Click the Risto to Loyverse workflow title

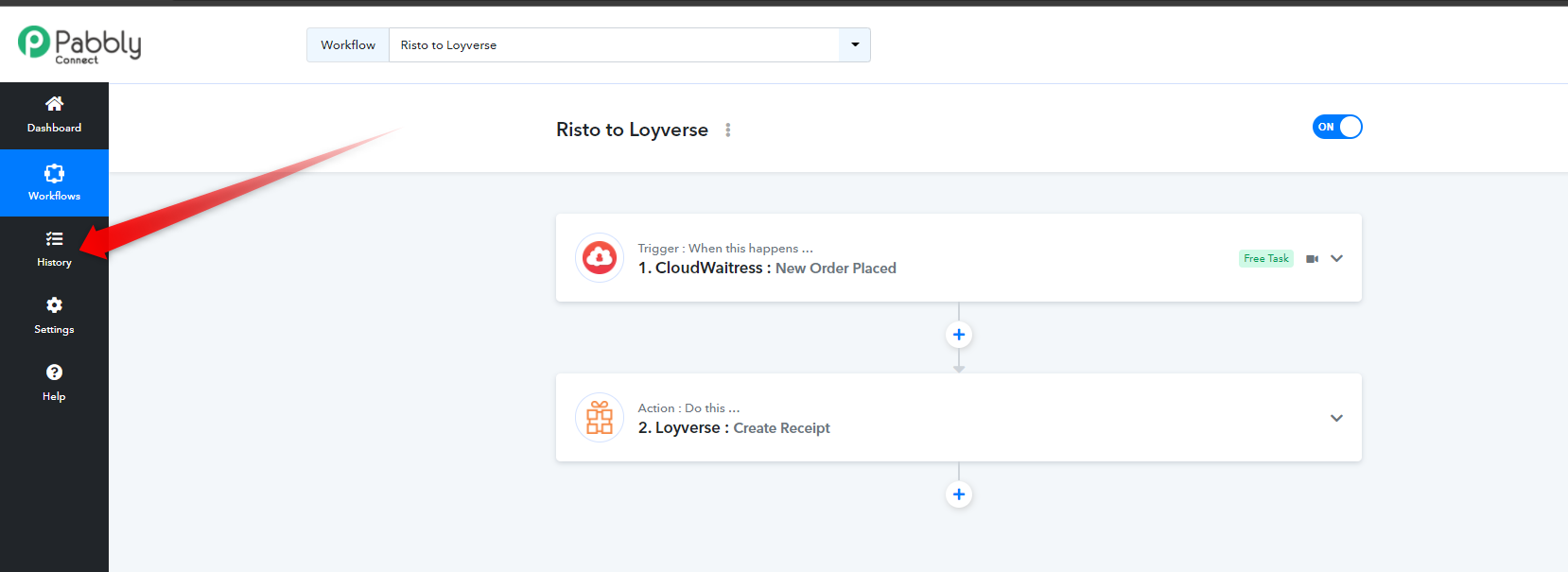pos(632,130)
